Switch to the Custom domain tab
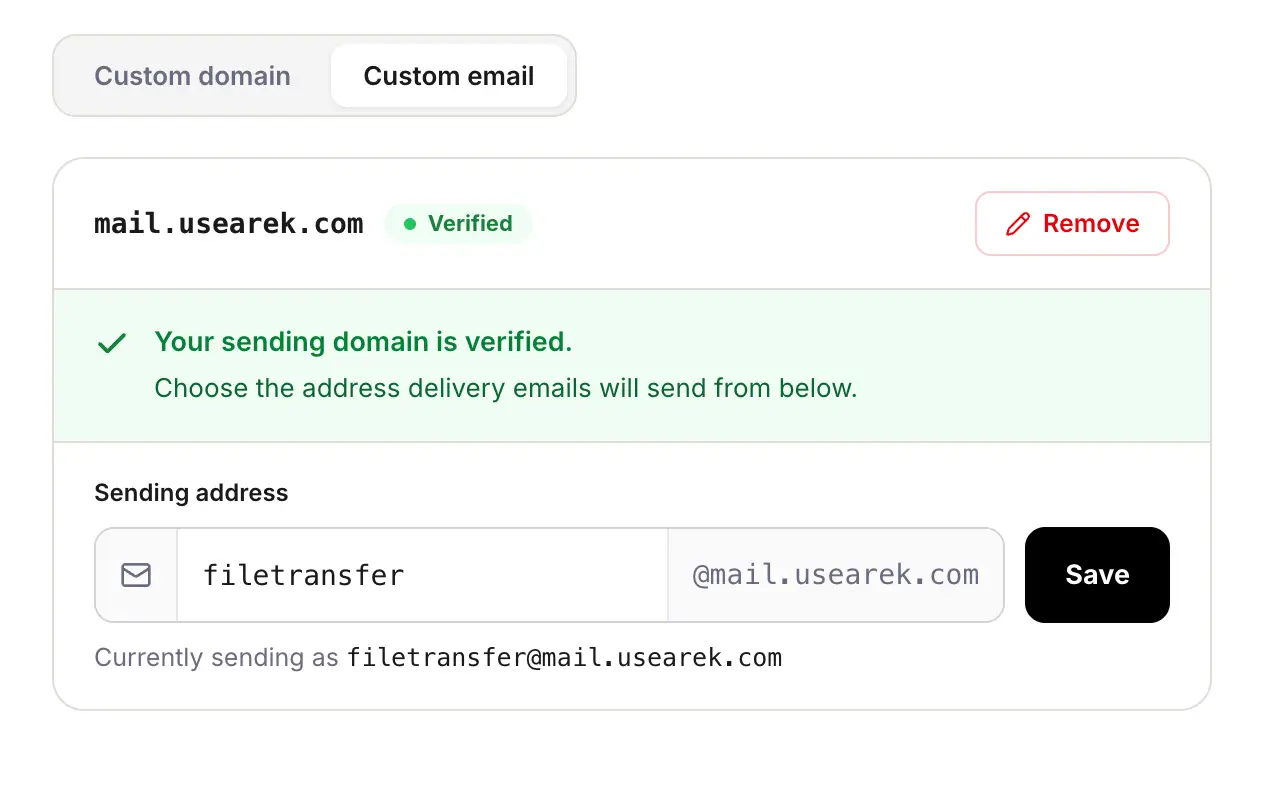 pos(192,76)
